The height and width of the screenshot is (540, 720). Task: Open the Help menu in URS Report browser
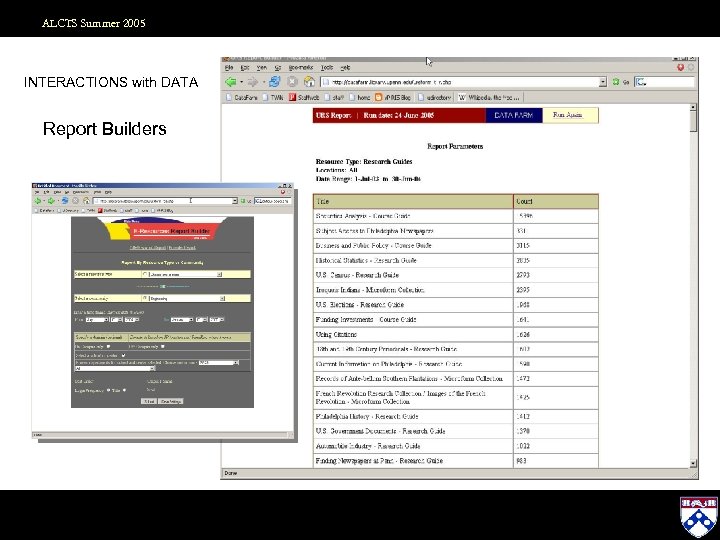345,68
